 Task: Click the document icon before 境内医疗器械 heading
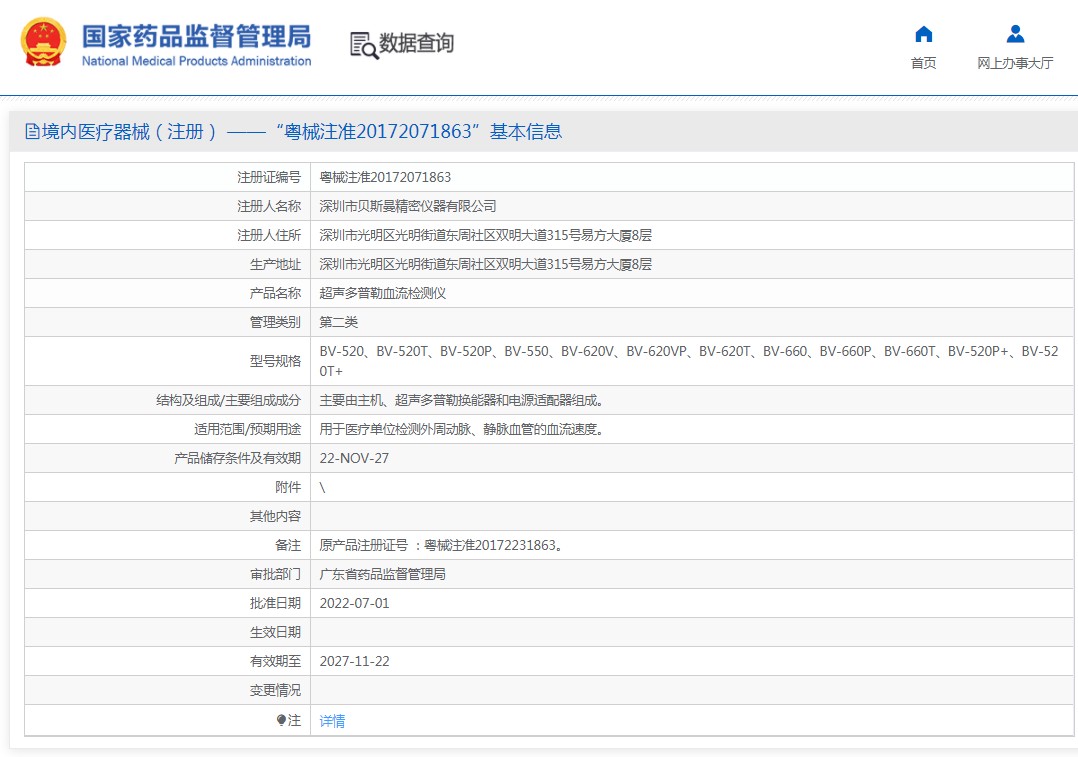[32, 132]
